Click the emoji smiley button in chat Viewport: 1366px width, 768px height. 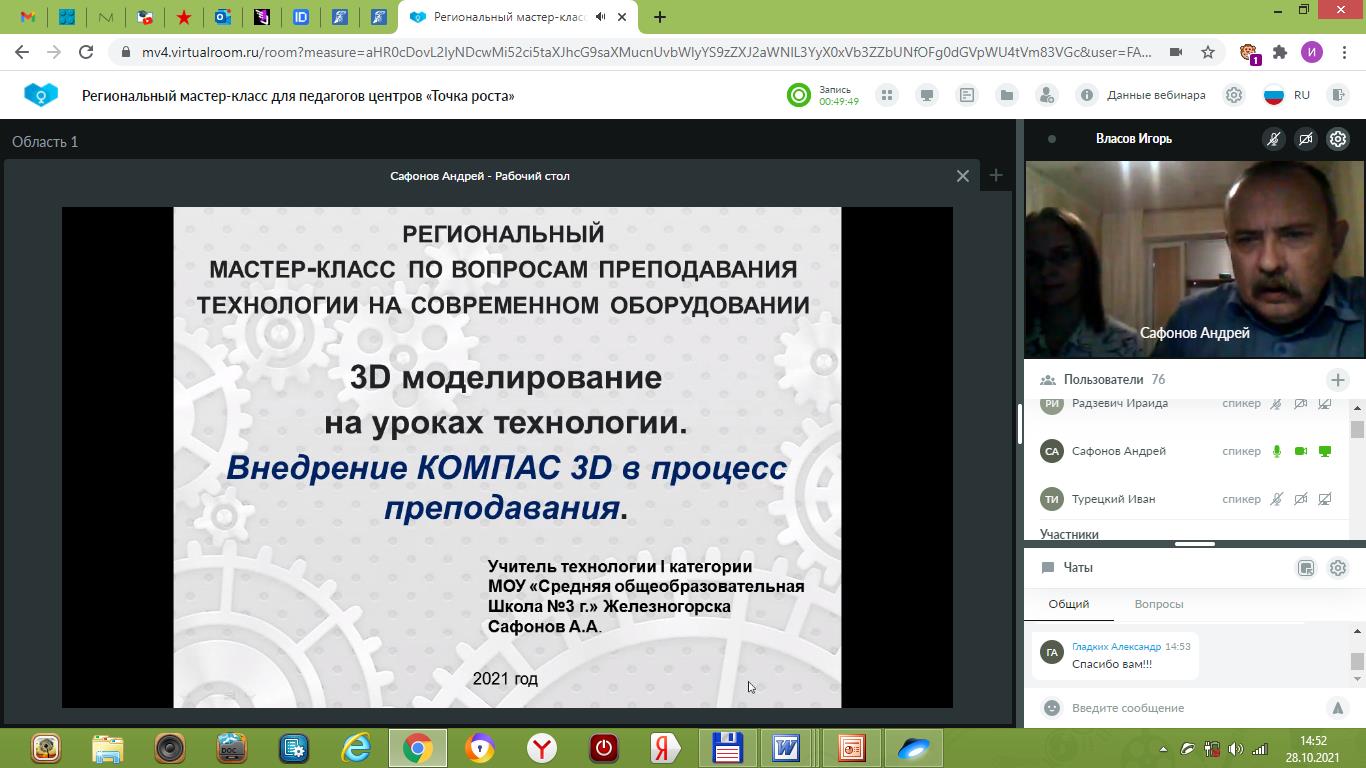click(x=1051, y=708)
